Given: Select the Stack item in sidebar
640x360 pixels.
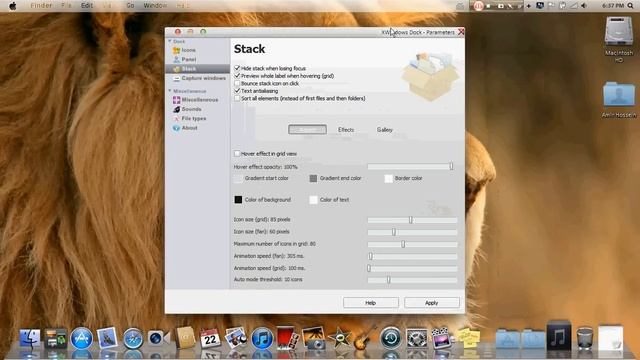Looking at the screenshot, I should coord(198,69).
